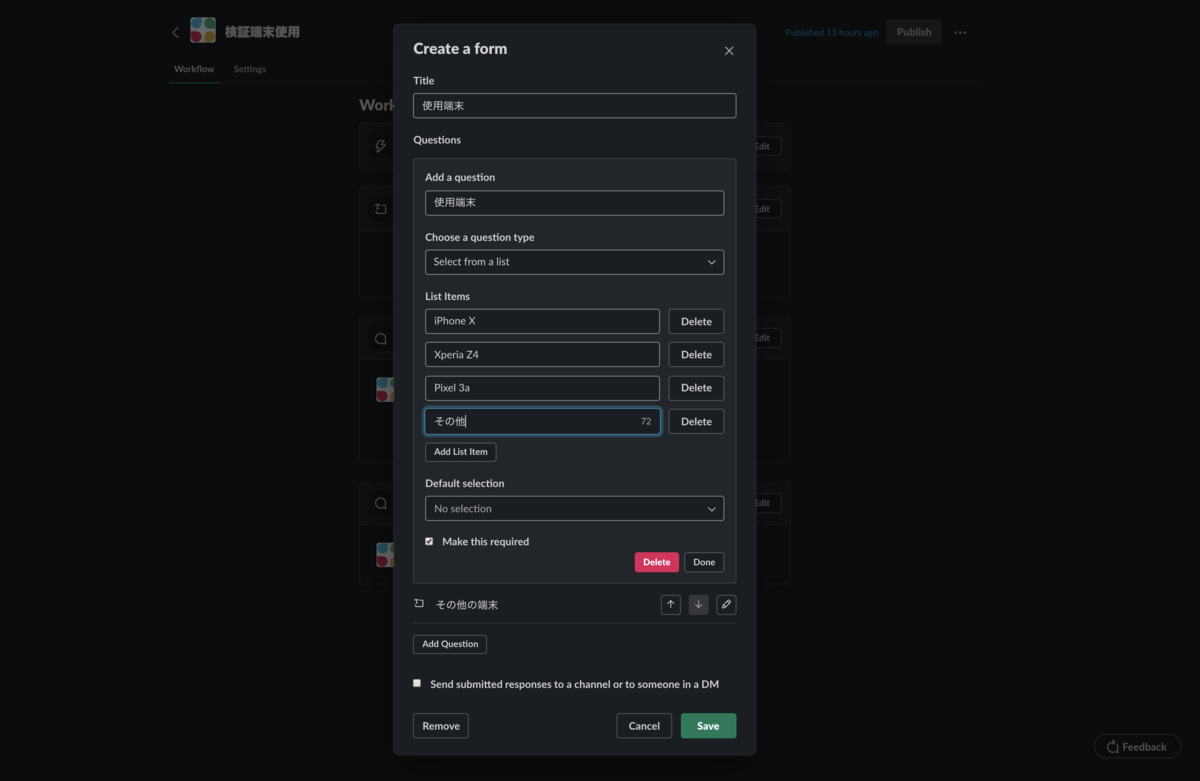
Task: Click Add List Item button
Action: (x=461, y=452)
